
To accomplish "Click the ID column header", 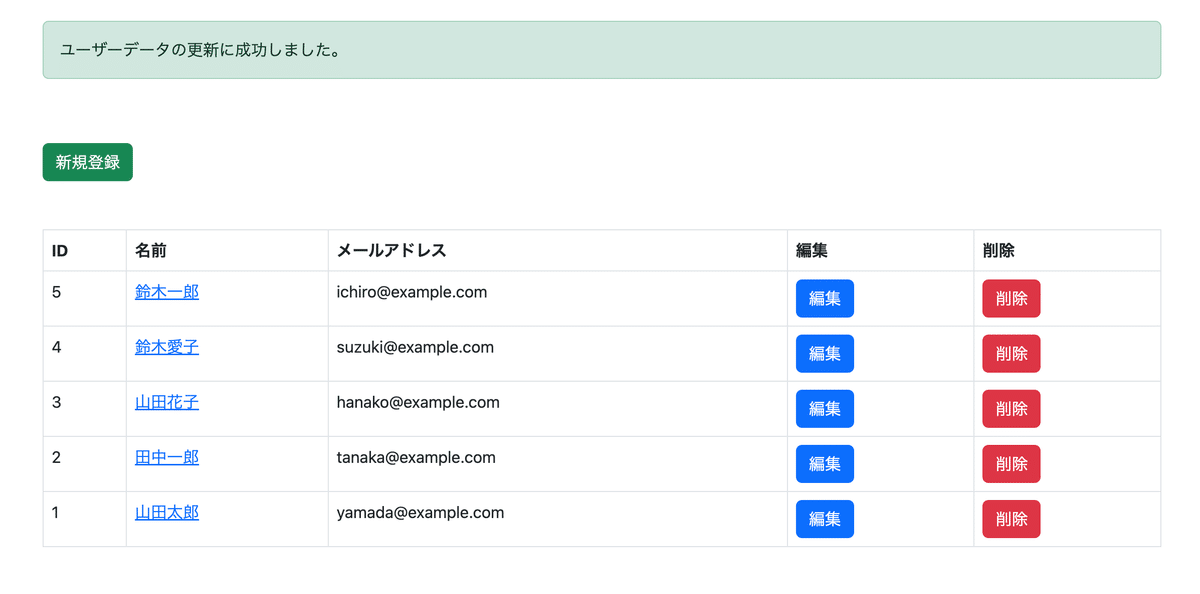I will 85,250.
